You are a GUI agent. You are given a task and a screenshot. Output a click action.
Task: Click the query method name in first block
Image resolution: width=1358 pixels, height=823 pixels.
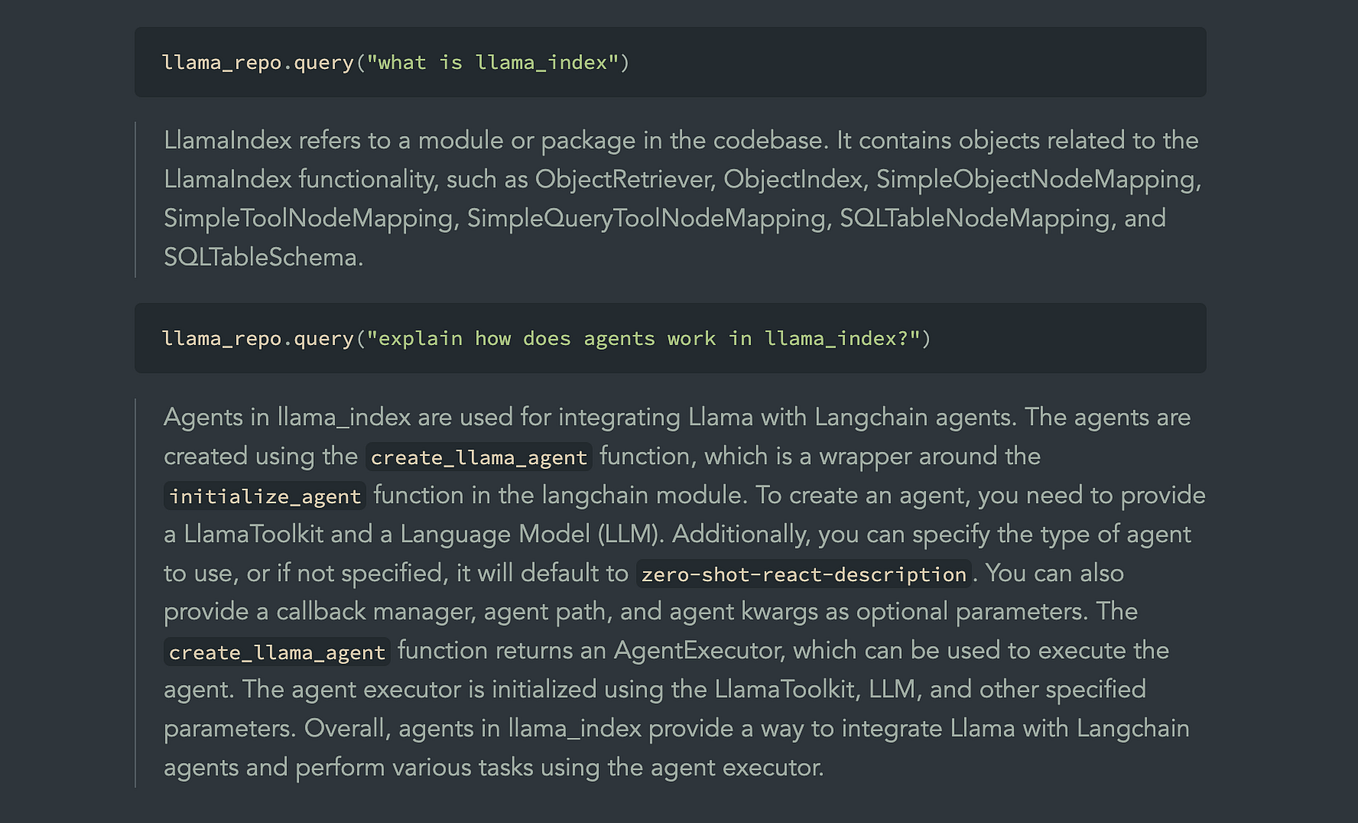323,62
